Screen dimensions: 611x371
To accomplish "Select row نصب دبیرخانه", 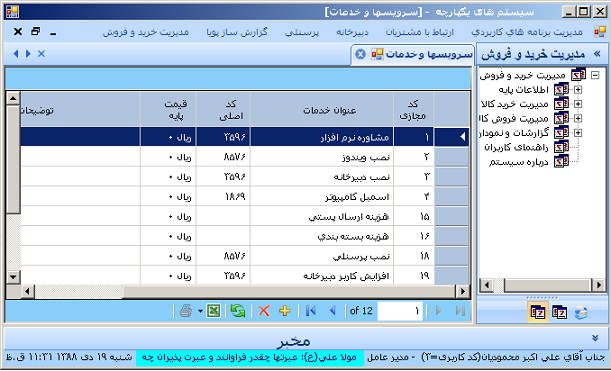I will click(245, 177).
